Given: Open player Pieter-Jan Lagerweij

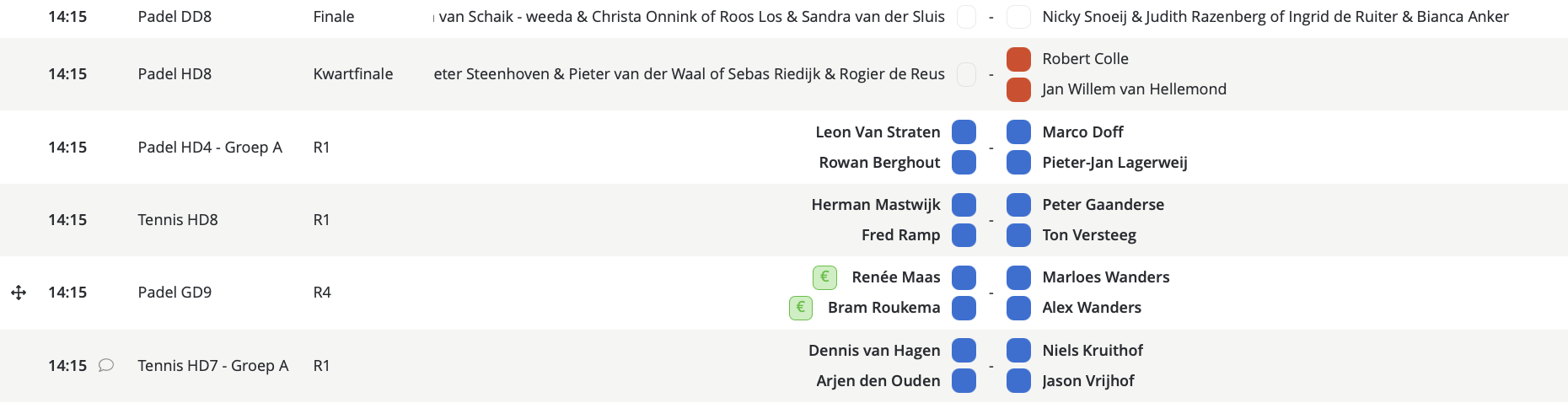Looking at the screenshot, I should pos(1114,163).
